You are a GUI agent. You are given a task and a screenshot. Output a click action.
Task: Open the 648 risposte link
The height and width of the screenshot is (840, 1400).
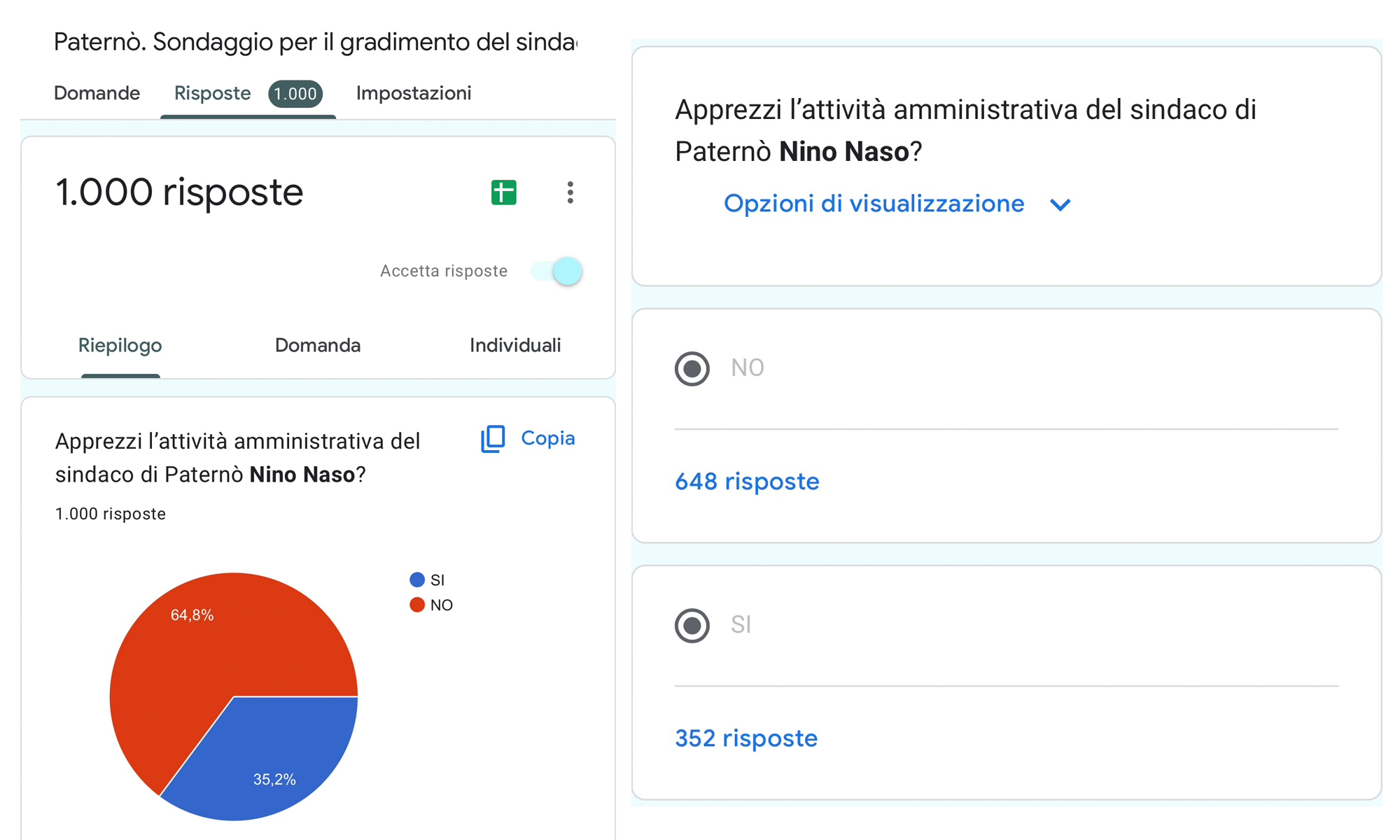click(747, 482)
